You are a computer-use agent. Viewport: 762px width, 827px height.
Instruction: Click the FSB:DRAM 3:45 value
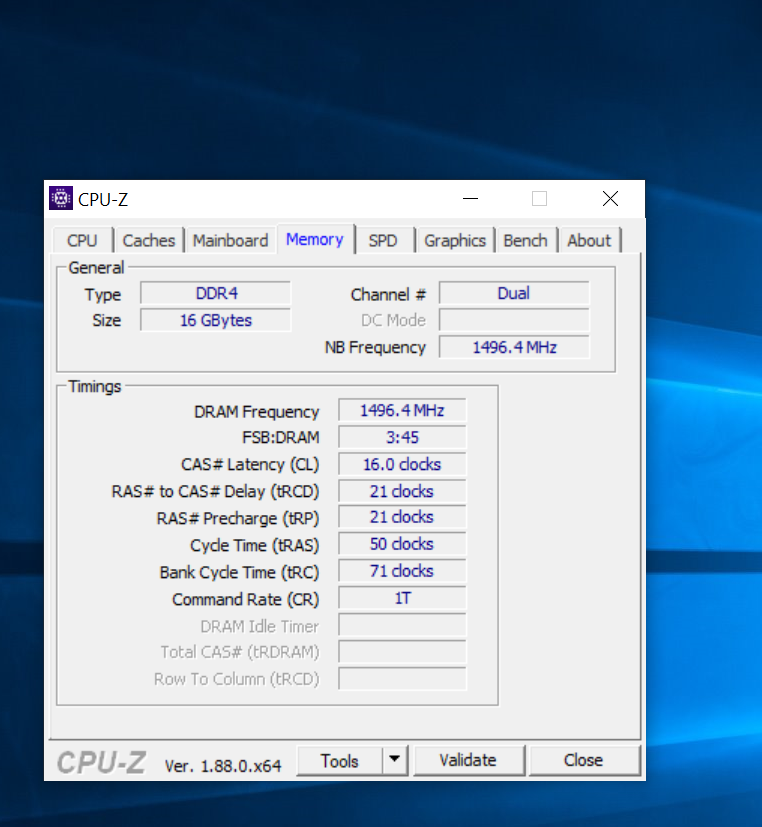[402, 437]
